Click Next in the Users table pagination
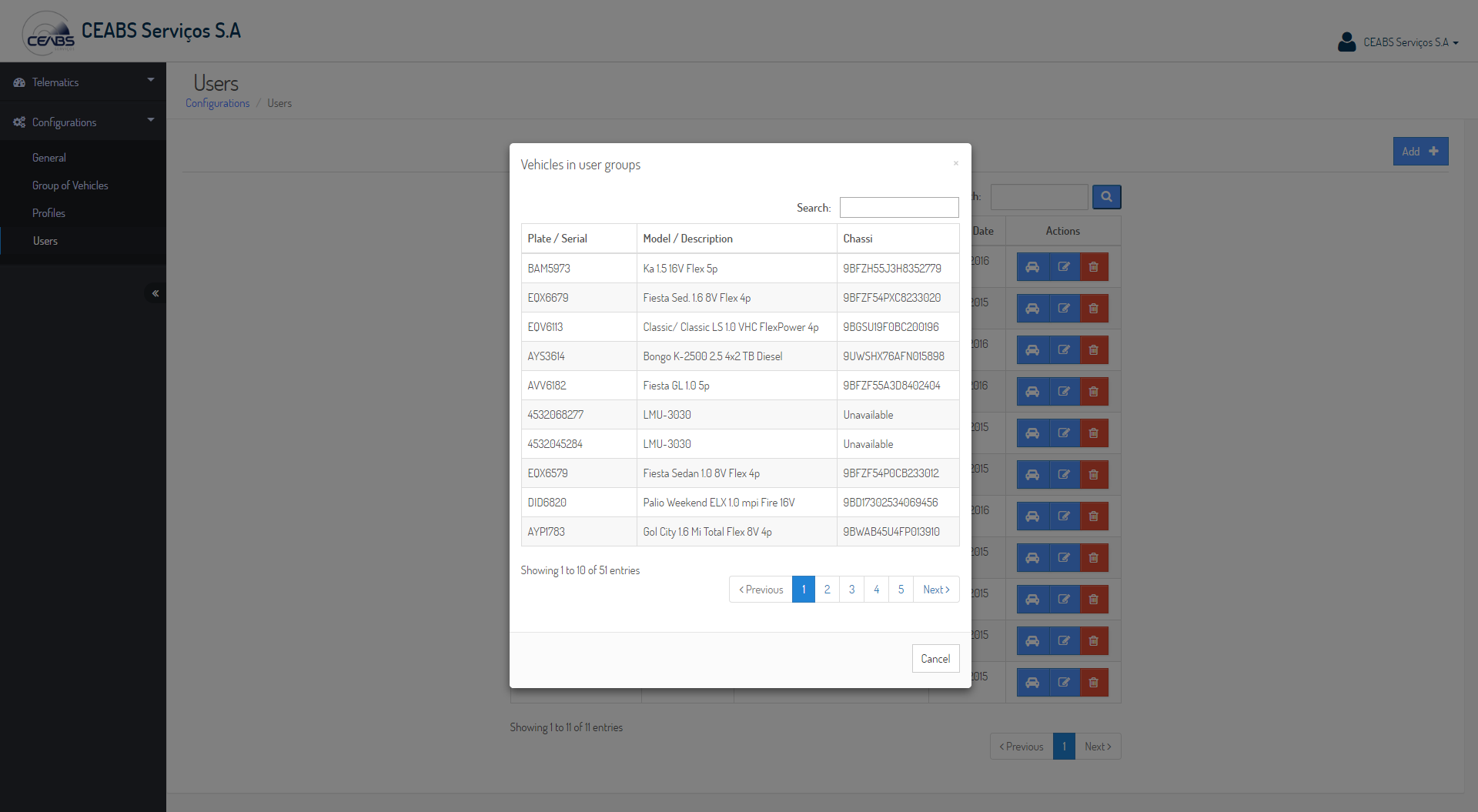The height and width of the screenshot is (812, 1478). [x=1098, y=747]
